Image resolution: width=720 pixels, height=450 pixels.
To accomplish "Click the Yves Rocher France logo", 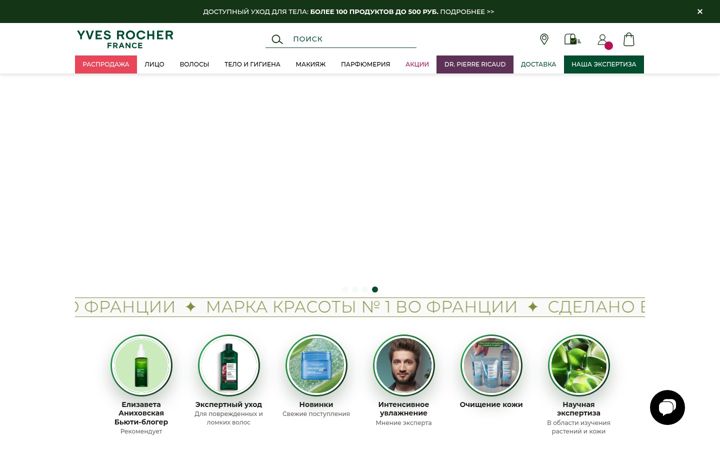I will tap(125, 39).
